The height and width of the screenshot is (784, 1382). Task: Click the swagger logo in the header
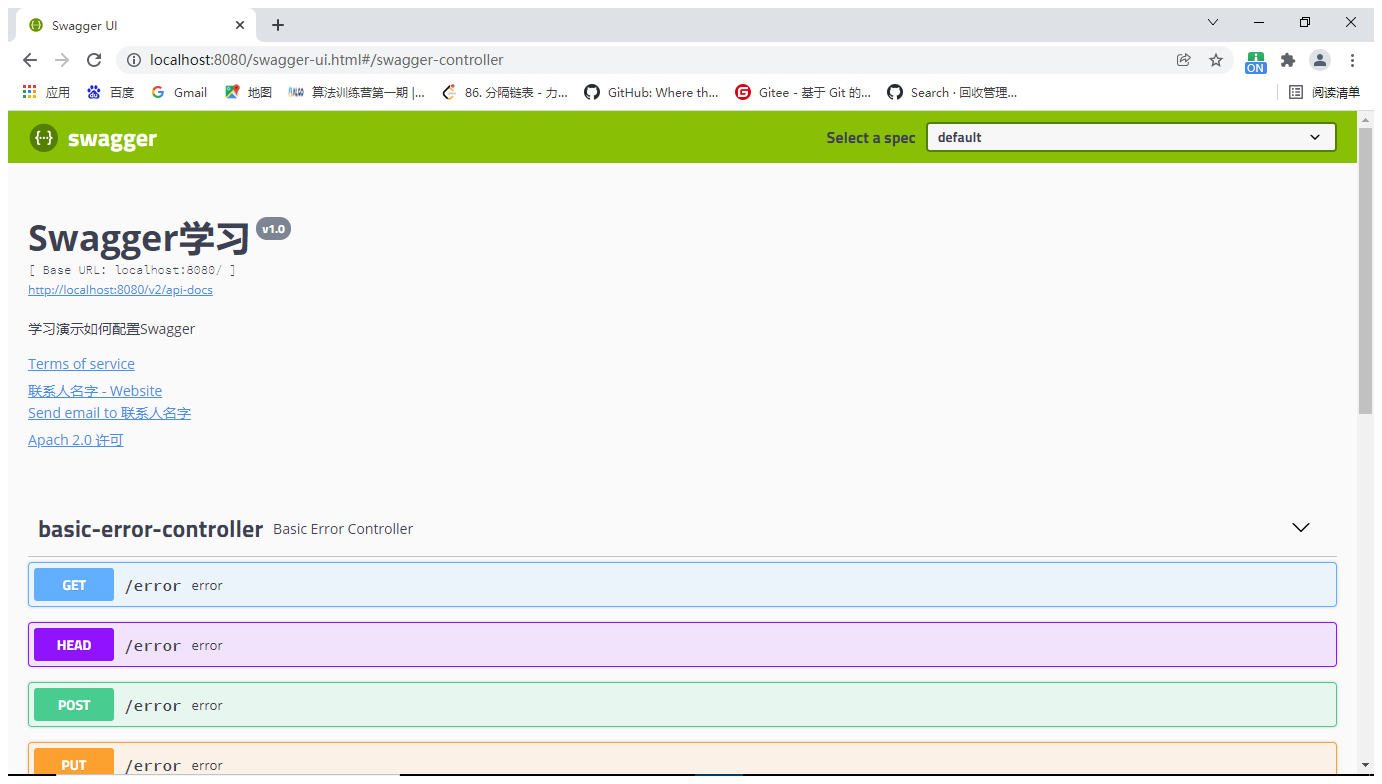pyautogui.click(x=92, y=137)
